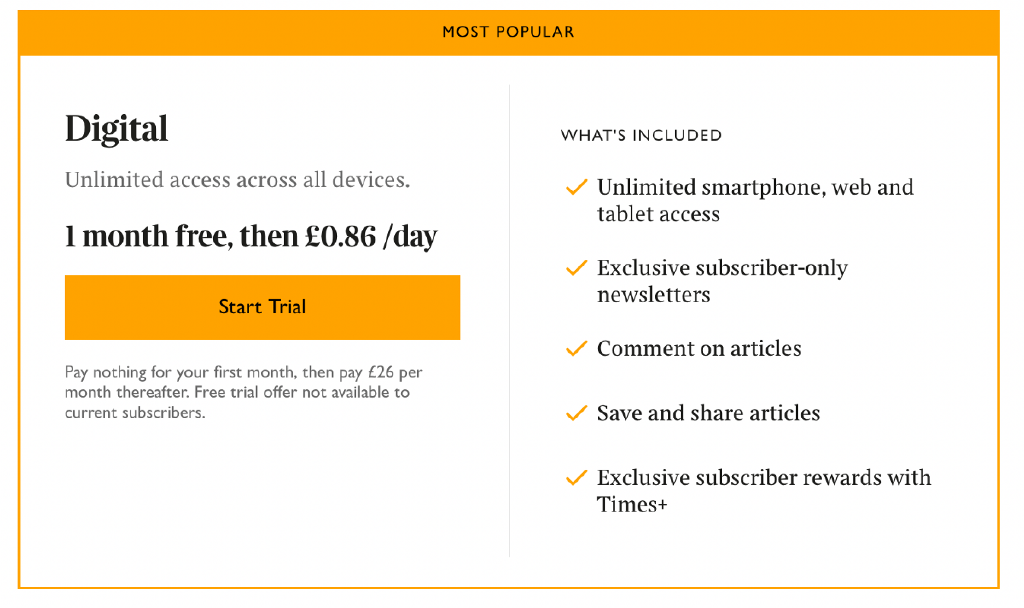Screen dimensions: 1024x608
Task: Click checkmark next to Save and share articles
Action: tap(576, 413)
